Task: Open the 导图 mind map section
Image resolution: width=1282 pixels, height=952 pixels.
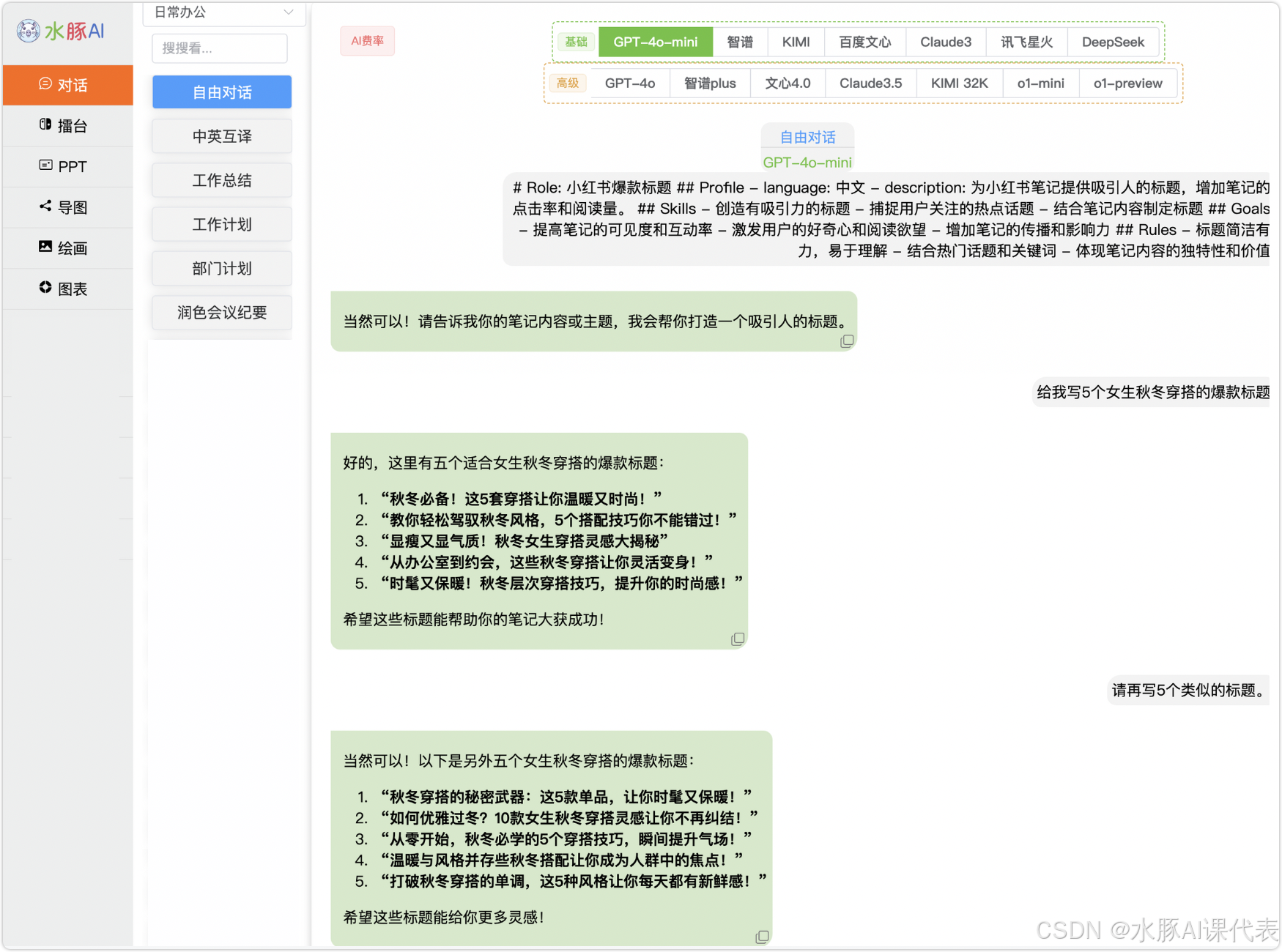Action: pyautogui.click(x=67, y=207)
